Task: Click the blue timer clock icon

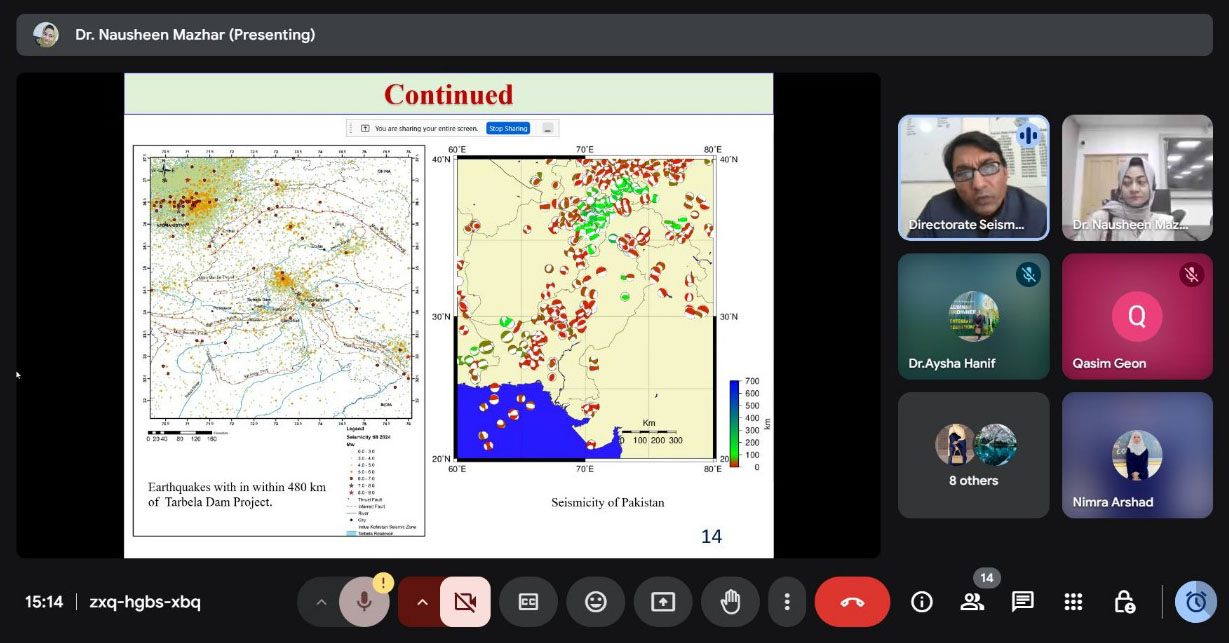Action: pos(1196,602)
